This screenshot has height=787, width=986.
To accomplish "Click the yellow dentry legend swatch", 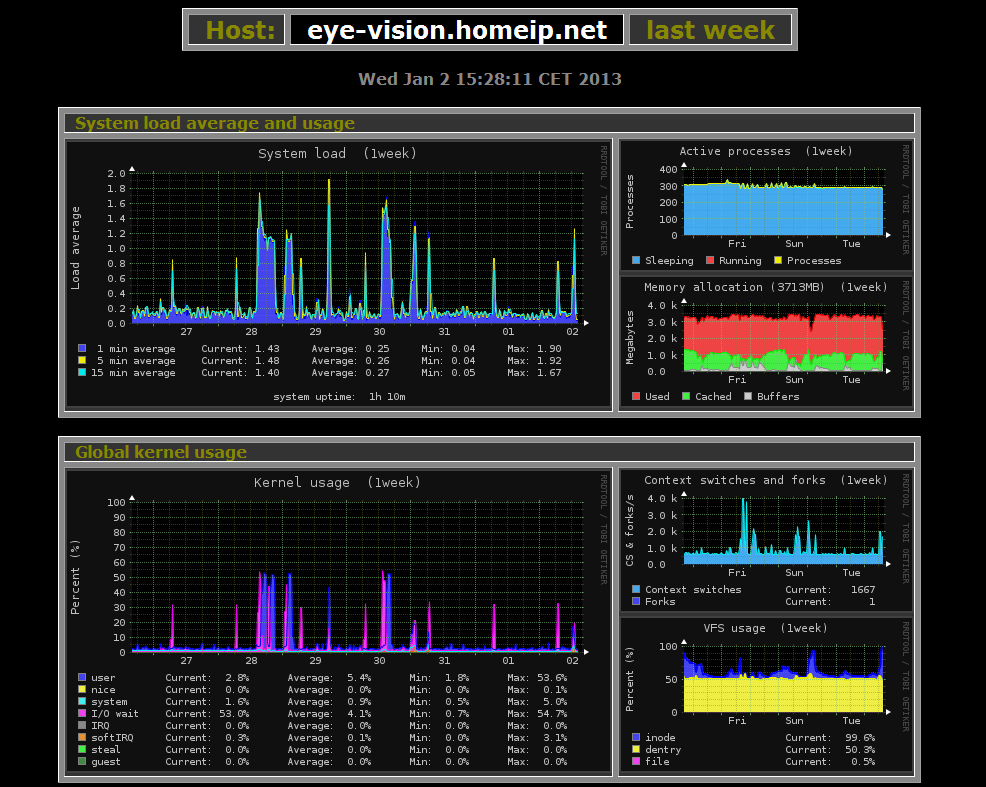I will coord(636,749).
